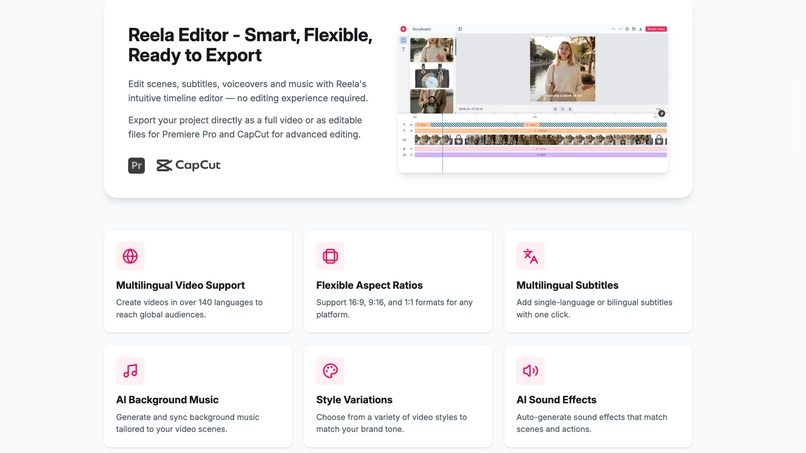Click the 'Edit scenes, subtitles, voiceovers' paragraph
Viewport: 806px width, 453px height.
pyautogui.click(x=248, y=91)
